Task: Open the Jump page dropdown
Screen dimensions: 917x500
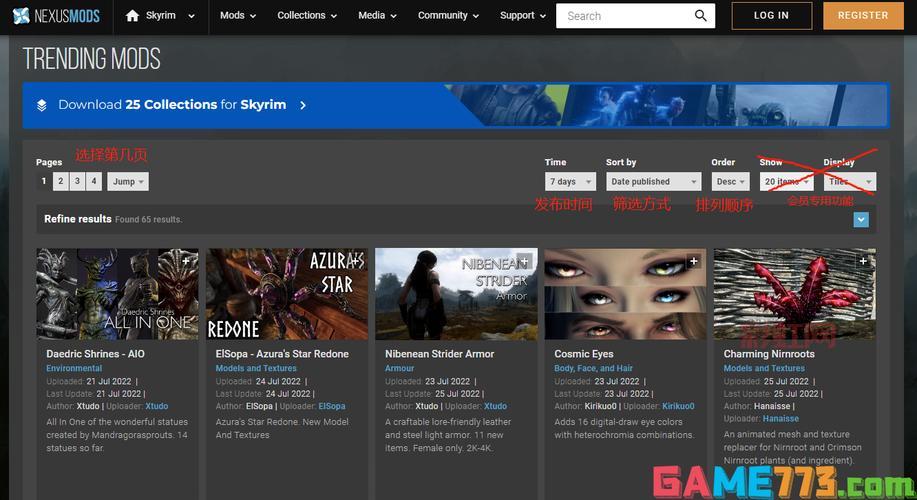Action: coord(128,181)
